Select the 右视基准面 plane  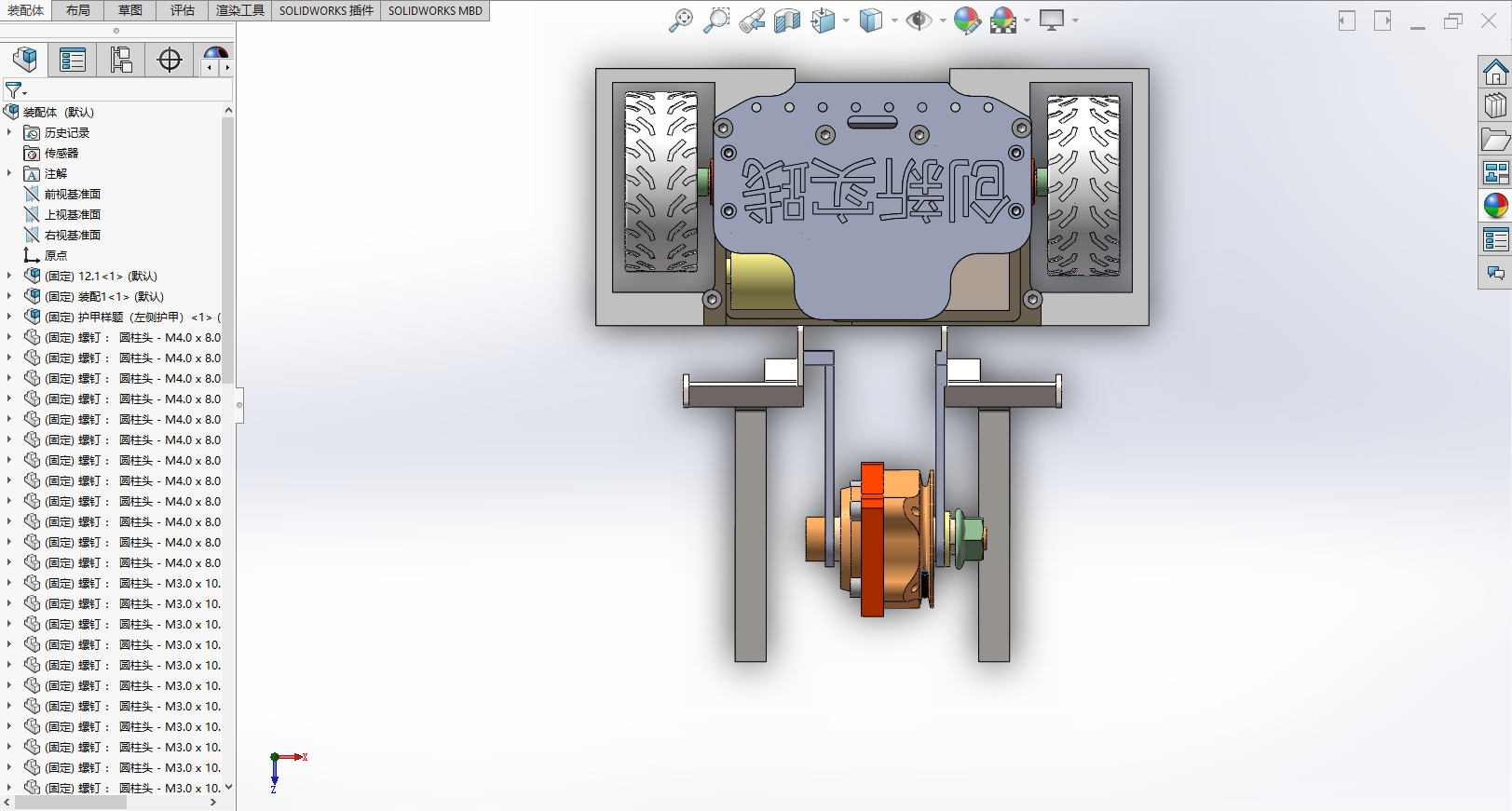click(x=73, y=235)
